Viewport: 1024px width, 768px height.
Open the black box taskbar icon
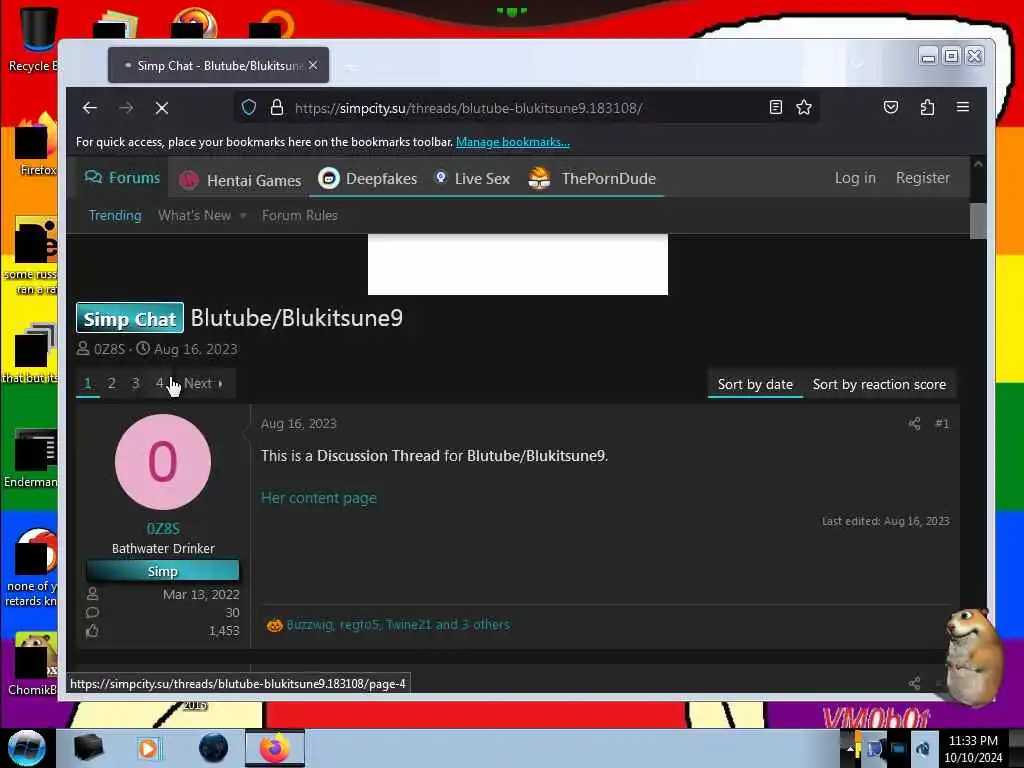coord(88,748)
